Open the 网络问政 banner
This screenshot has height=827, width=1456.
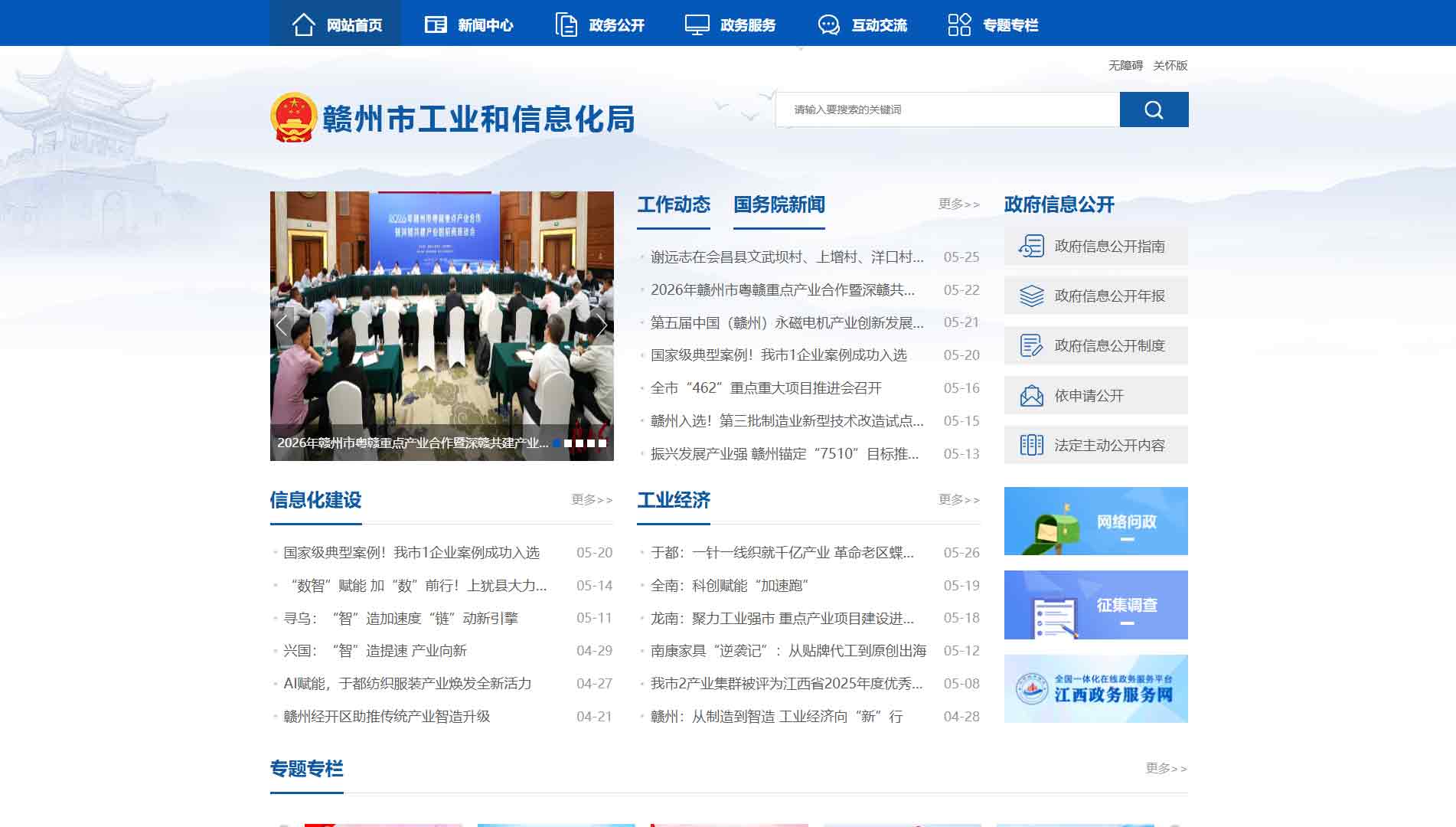pos(1096,521)
